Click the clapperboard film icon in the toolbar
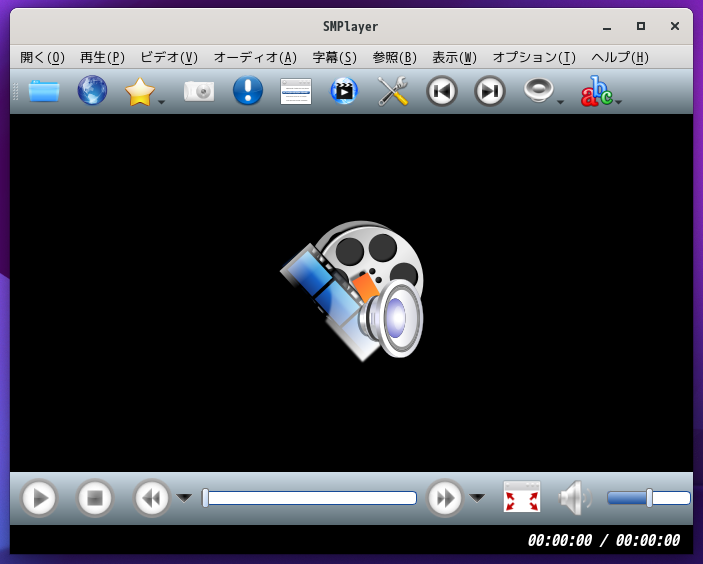Image resolution: width=703 pixels, height=564 pixels. (x=344, y=91)
